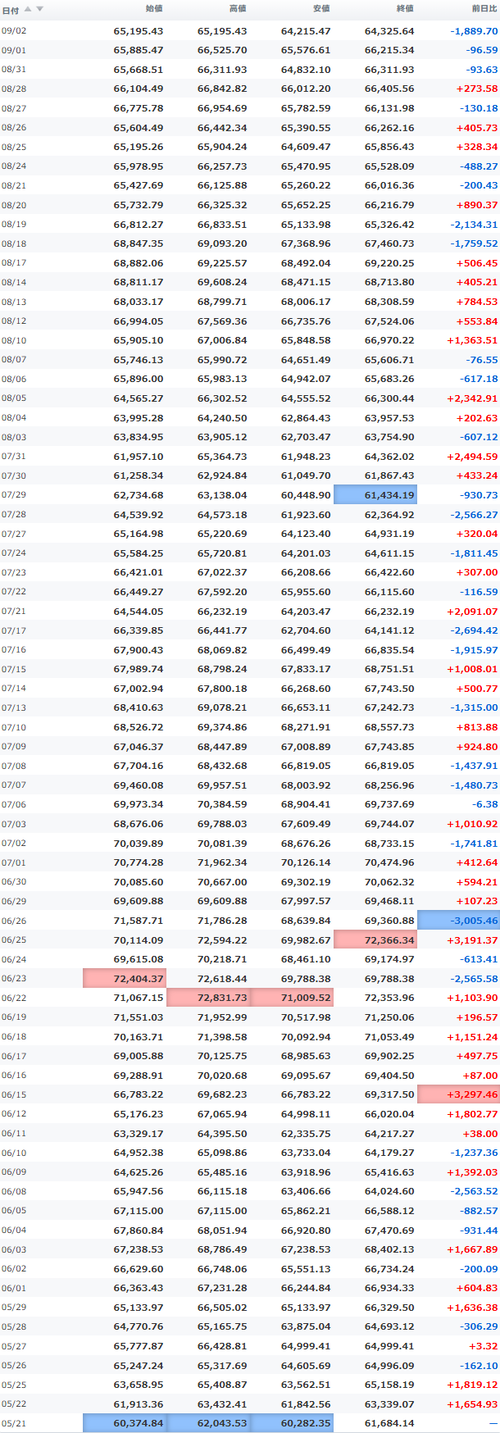Viewport: 500px width, 1433px height.
Task: Click the highlighted high value 72,831.73
Action: click(x=208, y=996)
